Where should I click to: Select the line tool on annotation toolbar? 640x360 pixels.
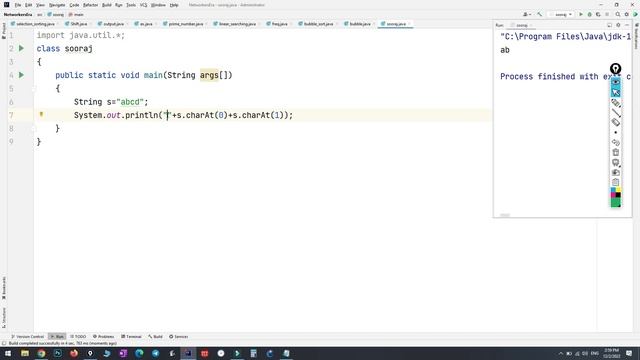tap(616, 113)
